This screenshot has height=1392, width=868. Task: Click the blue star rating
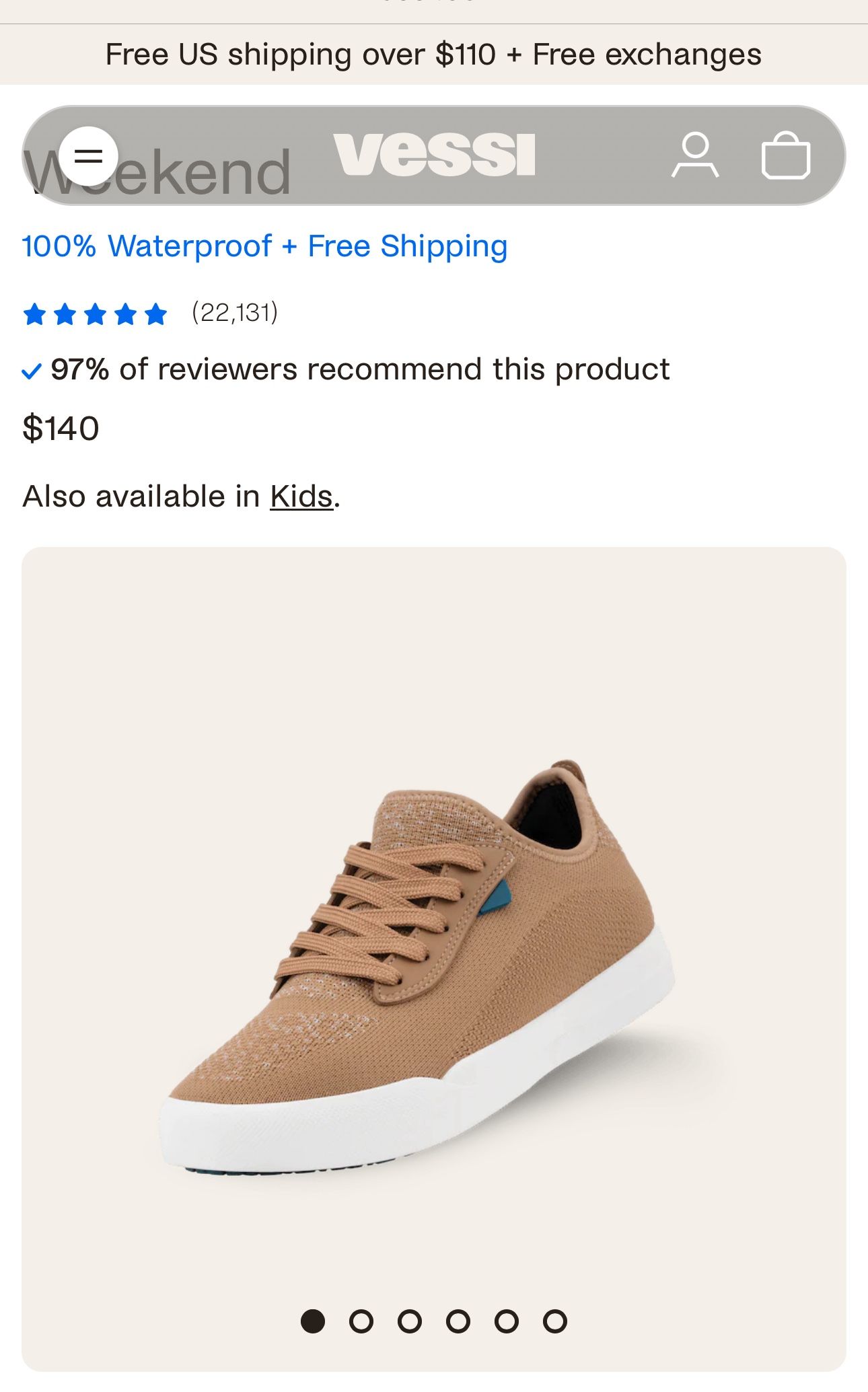click(95, 314)
